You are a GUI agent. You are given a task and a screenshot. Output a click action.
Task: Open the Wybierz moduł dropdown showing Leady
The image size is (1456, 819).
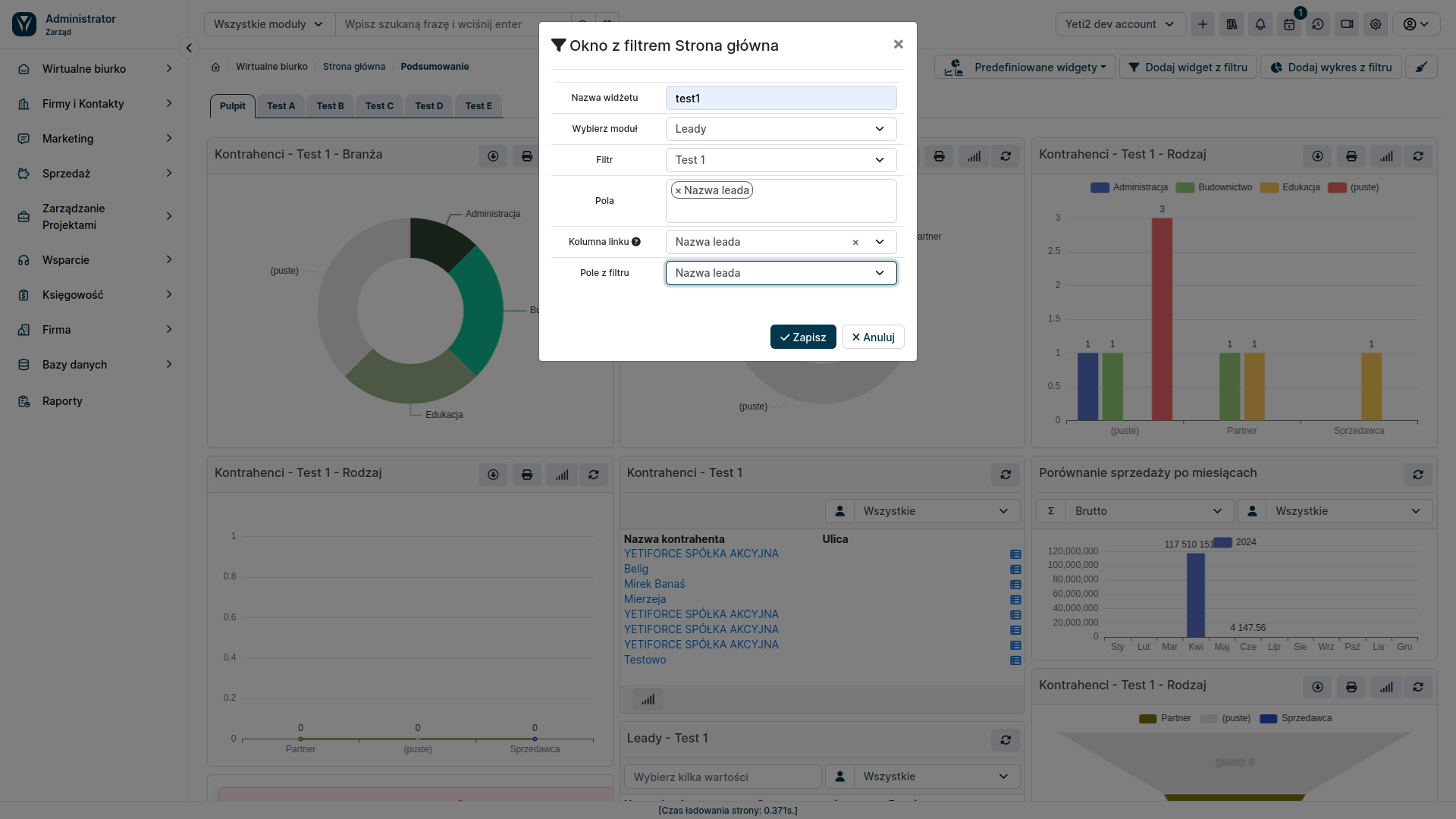(x=781, y=129)
